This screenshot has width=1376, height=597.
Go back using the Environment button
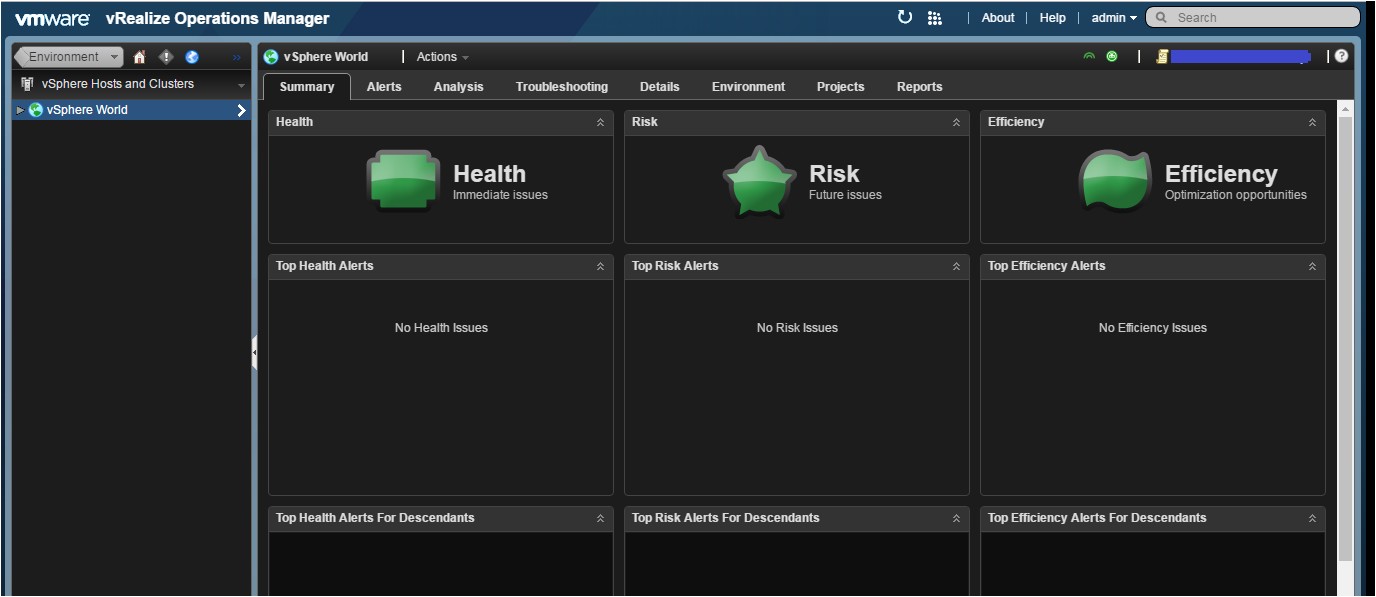coord(68,57)
